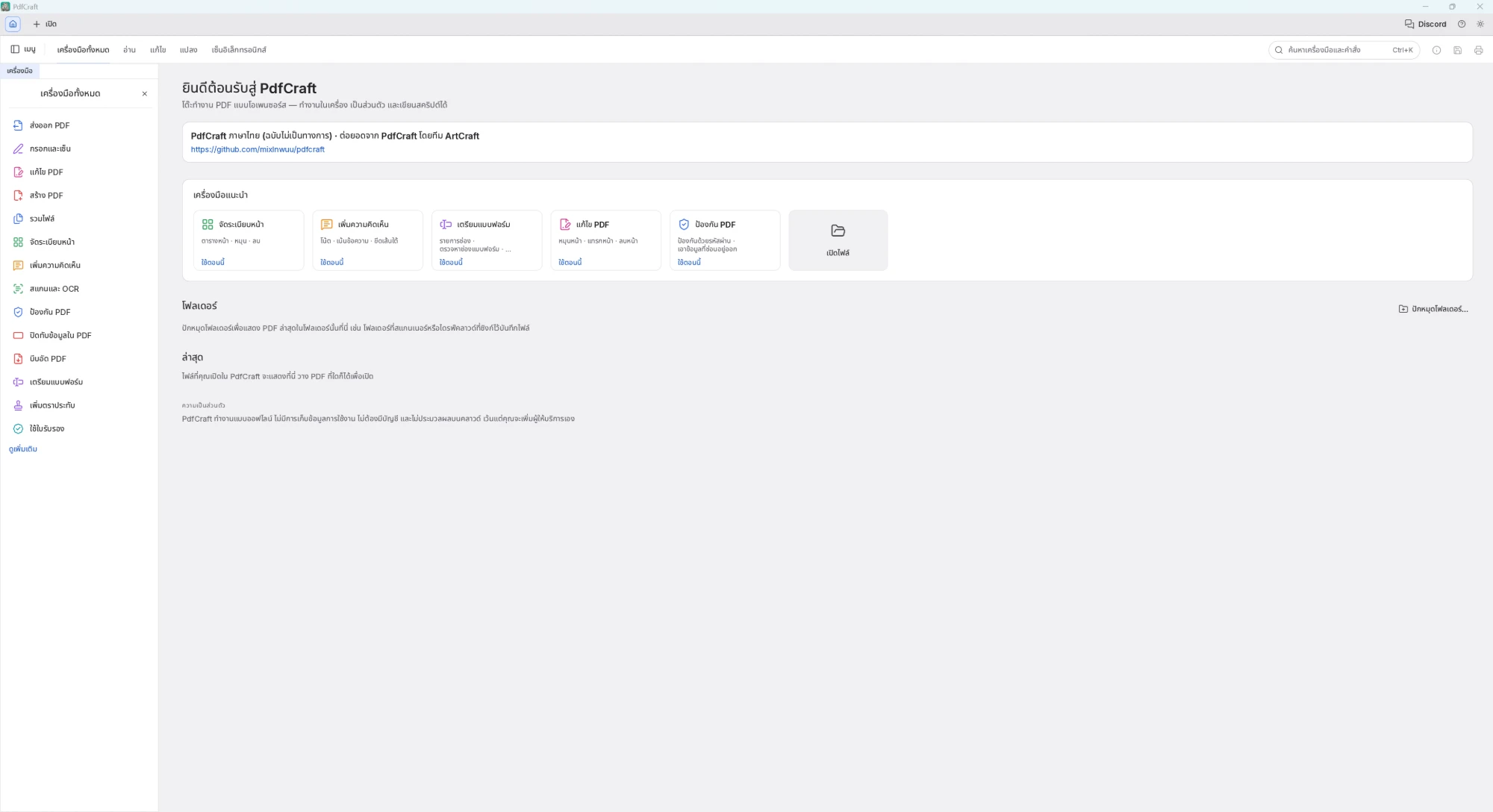Switch to the แก้ไข tab
1493x812 pixels.
click(158, 50)
